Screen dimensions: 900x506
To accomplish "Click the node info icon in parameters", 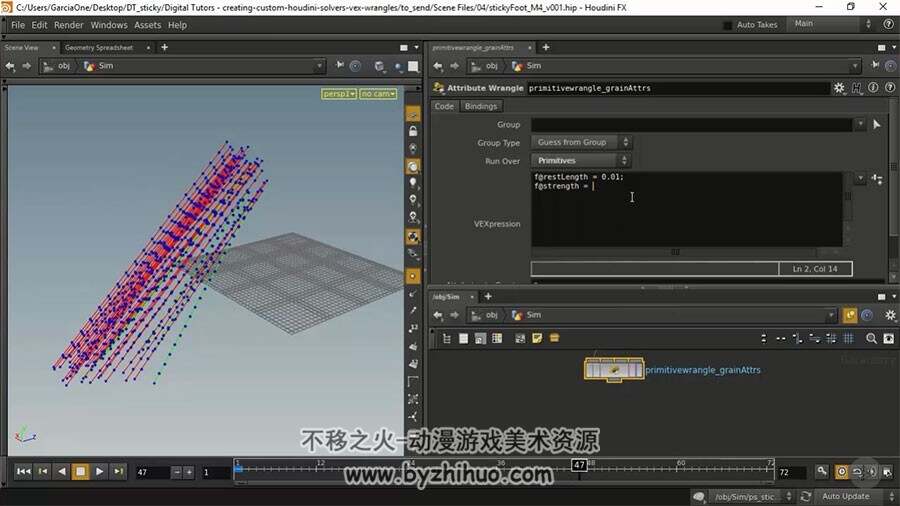I will 873,88.
